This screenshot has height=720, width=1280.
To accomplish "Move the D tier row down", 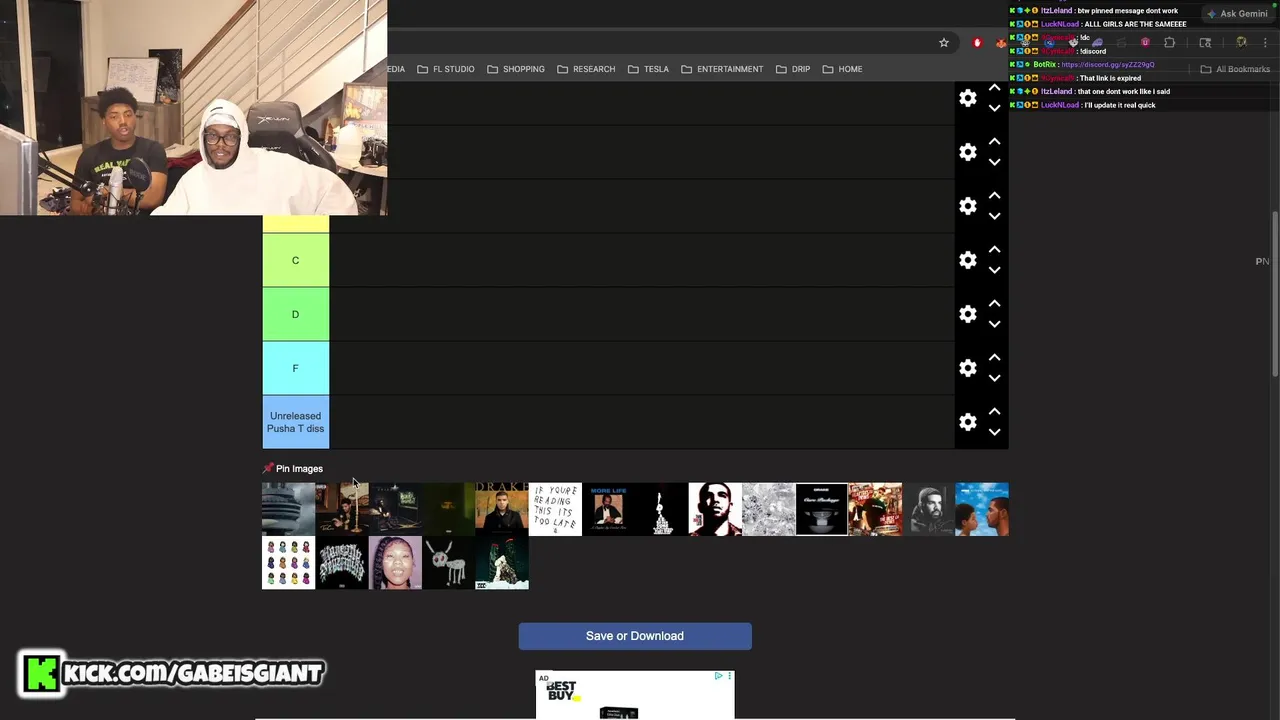I will pos(994,324).
